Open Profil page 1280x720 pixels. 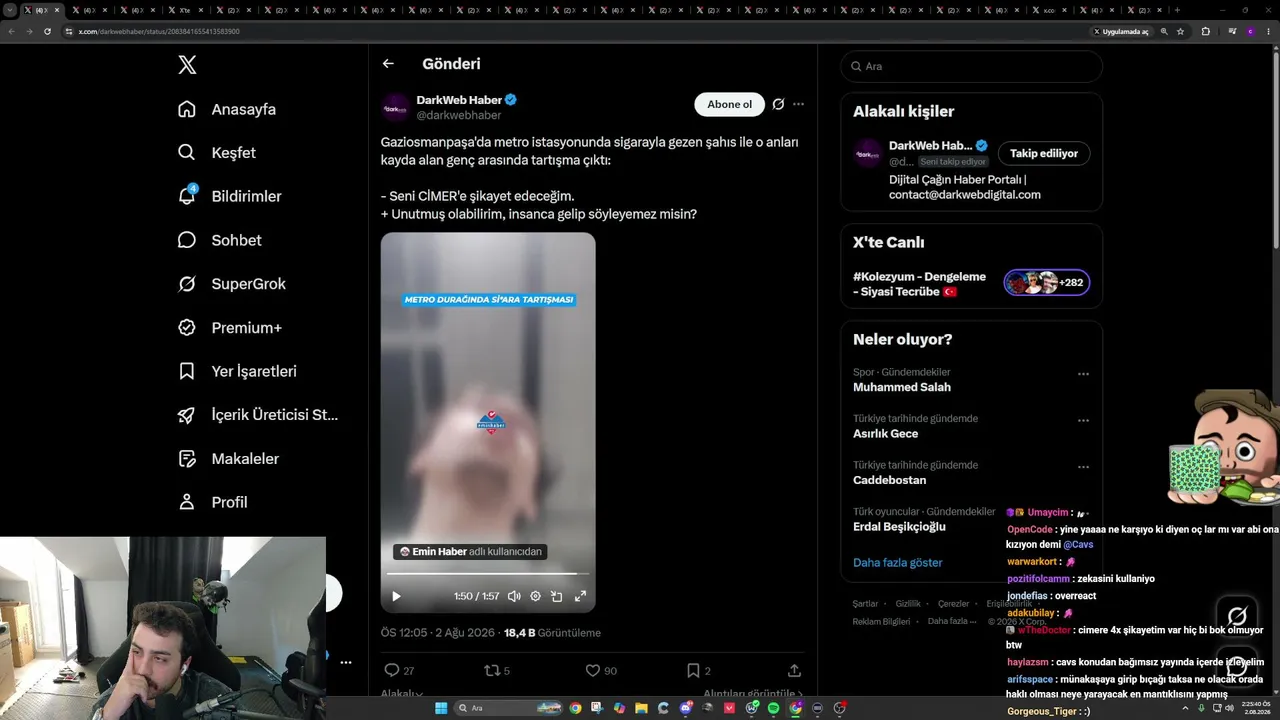point(212,502)
